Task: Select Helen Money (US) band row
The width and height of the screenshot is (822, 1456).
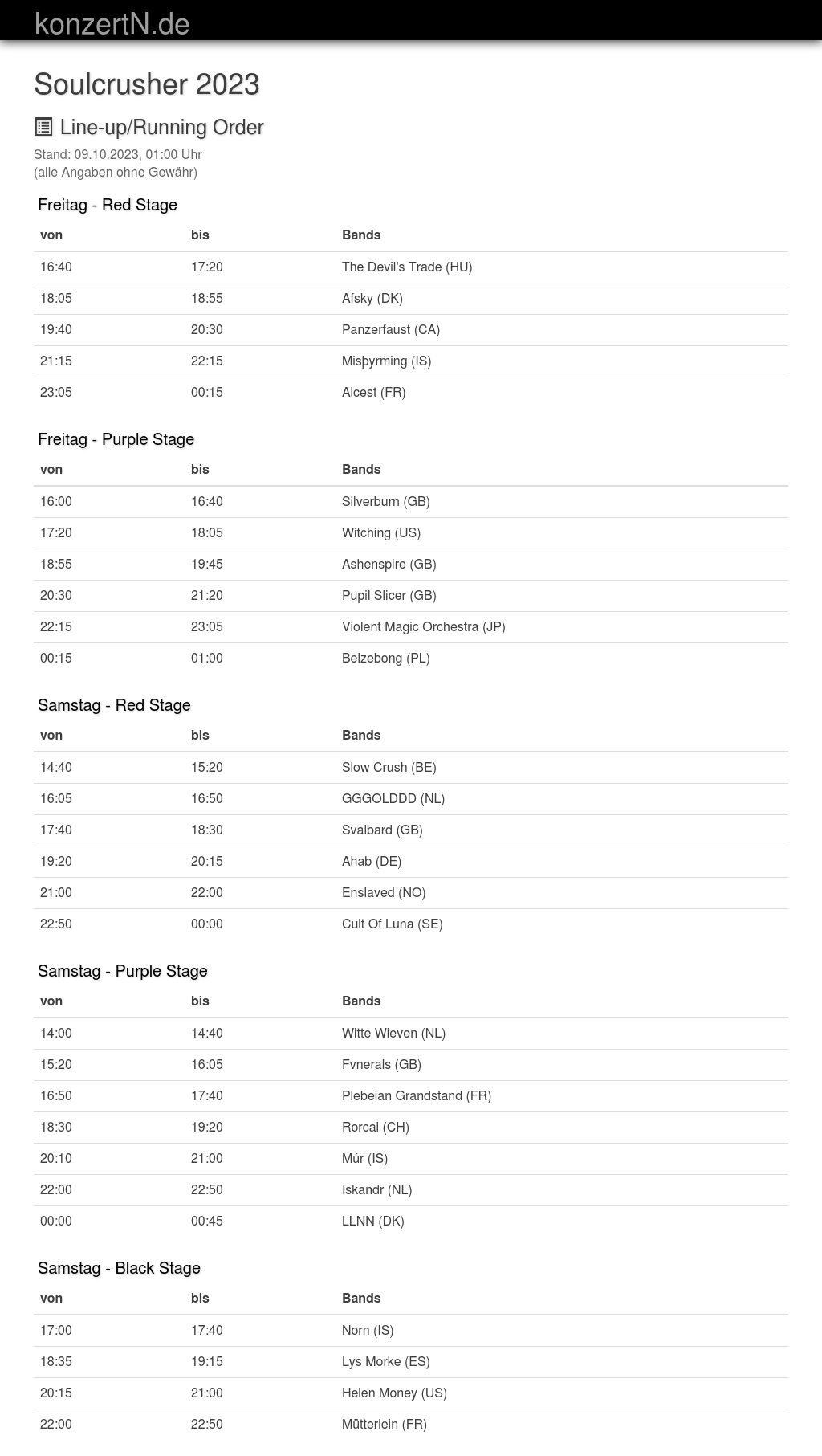Action: (394, 1393)
